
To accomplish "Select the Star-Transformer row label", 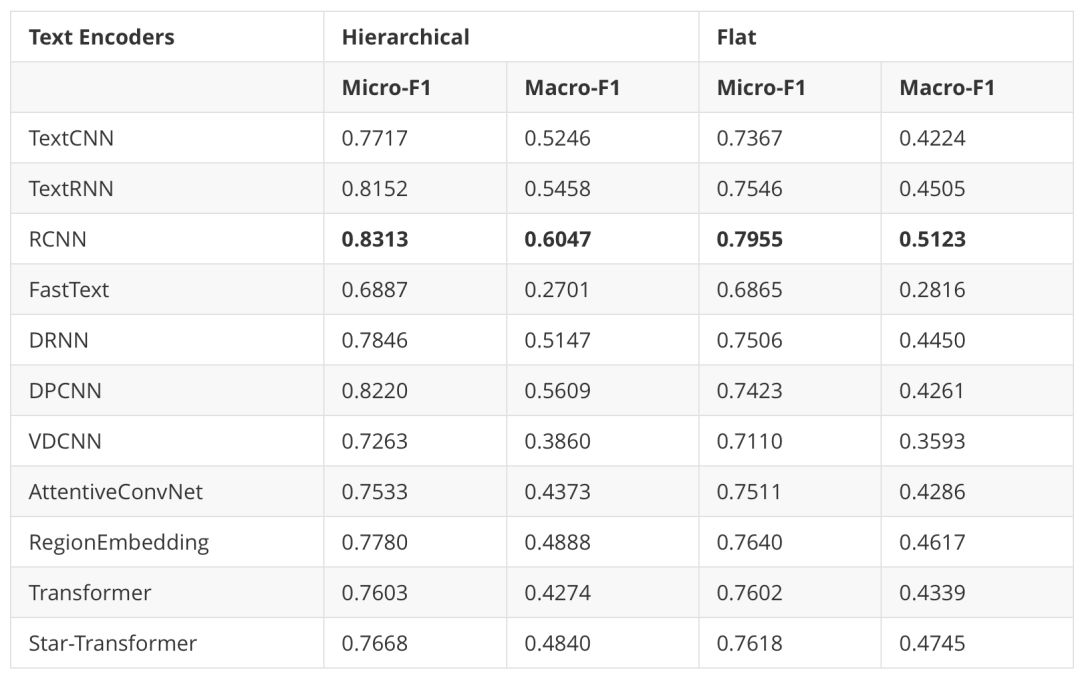I will pyautogui.click(x=113, y=643).
